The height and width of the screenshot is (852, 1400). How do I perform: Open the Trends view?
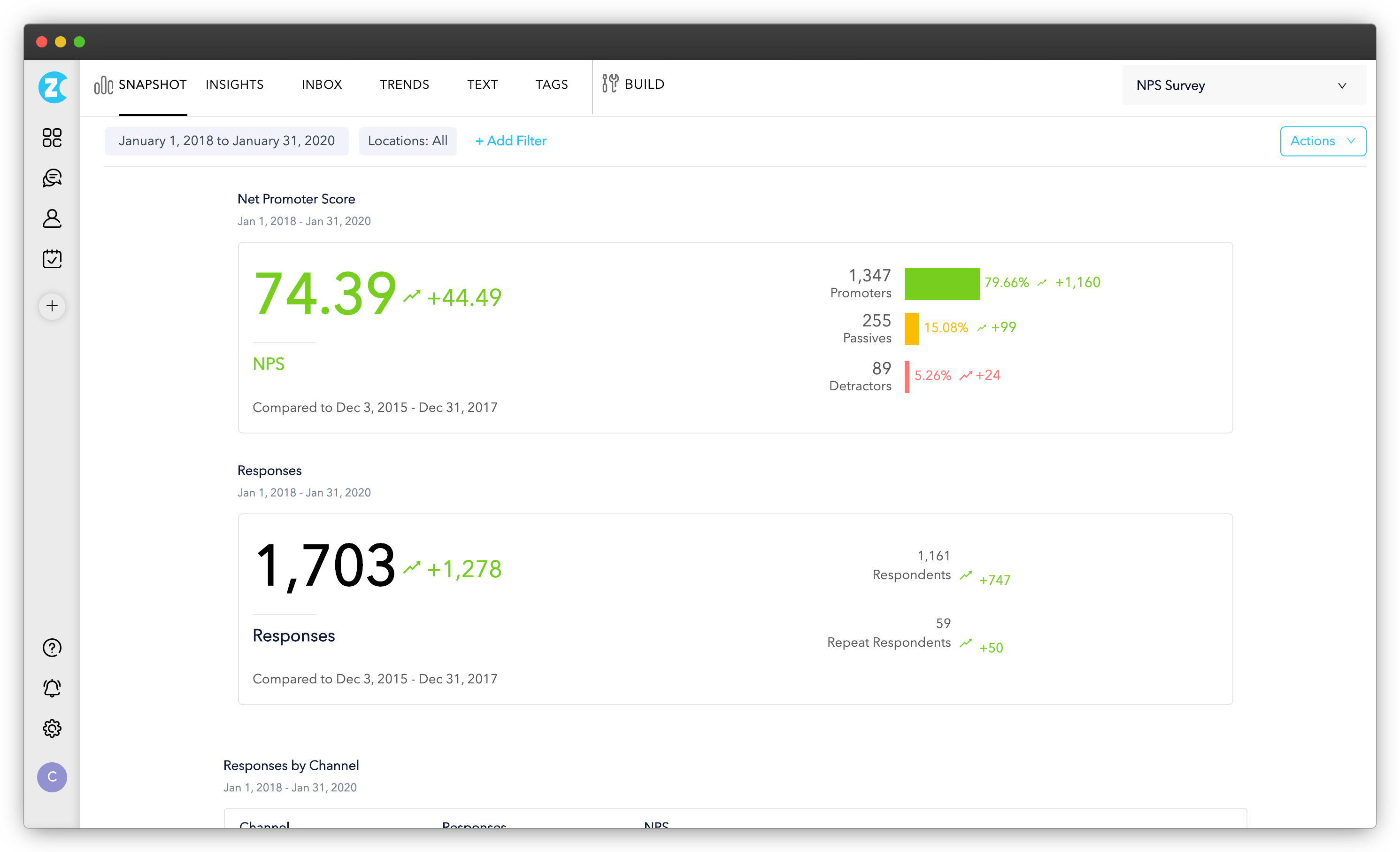tap(404, 85)
